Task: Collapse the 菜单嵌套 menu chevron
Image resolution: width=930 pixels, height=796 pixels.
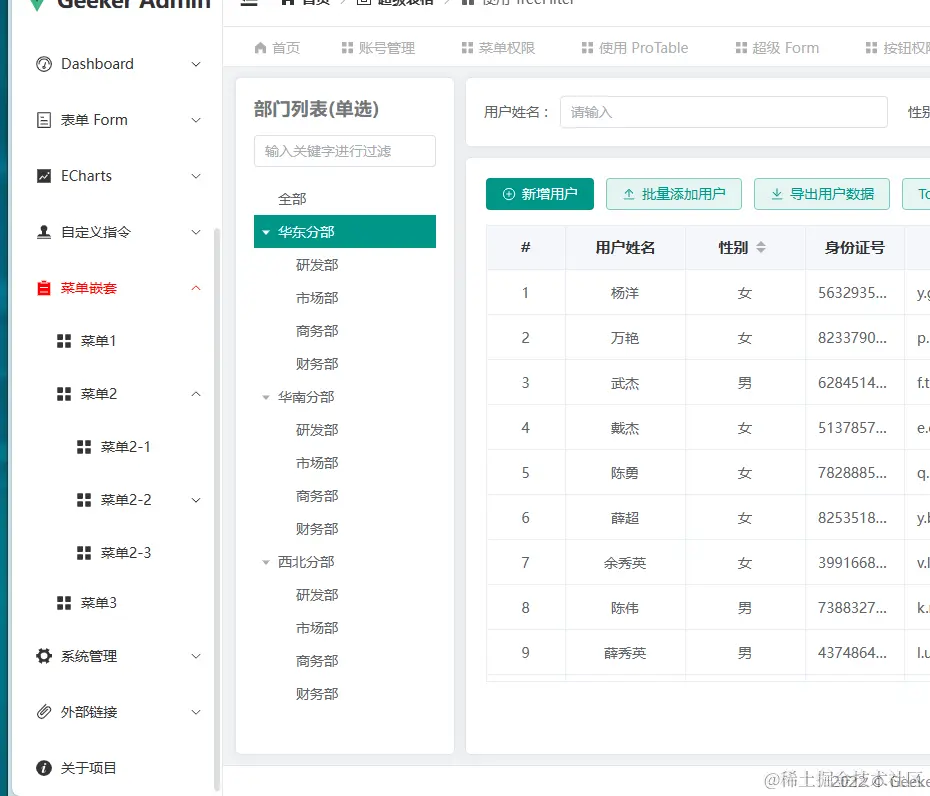Action: pos(196,288)
